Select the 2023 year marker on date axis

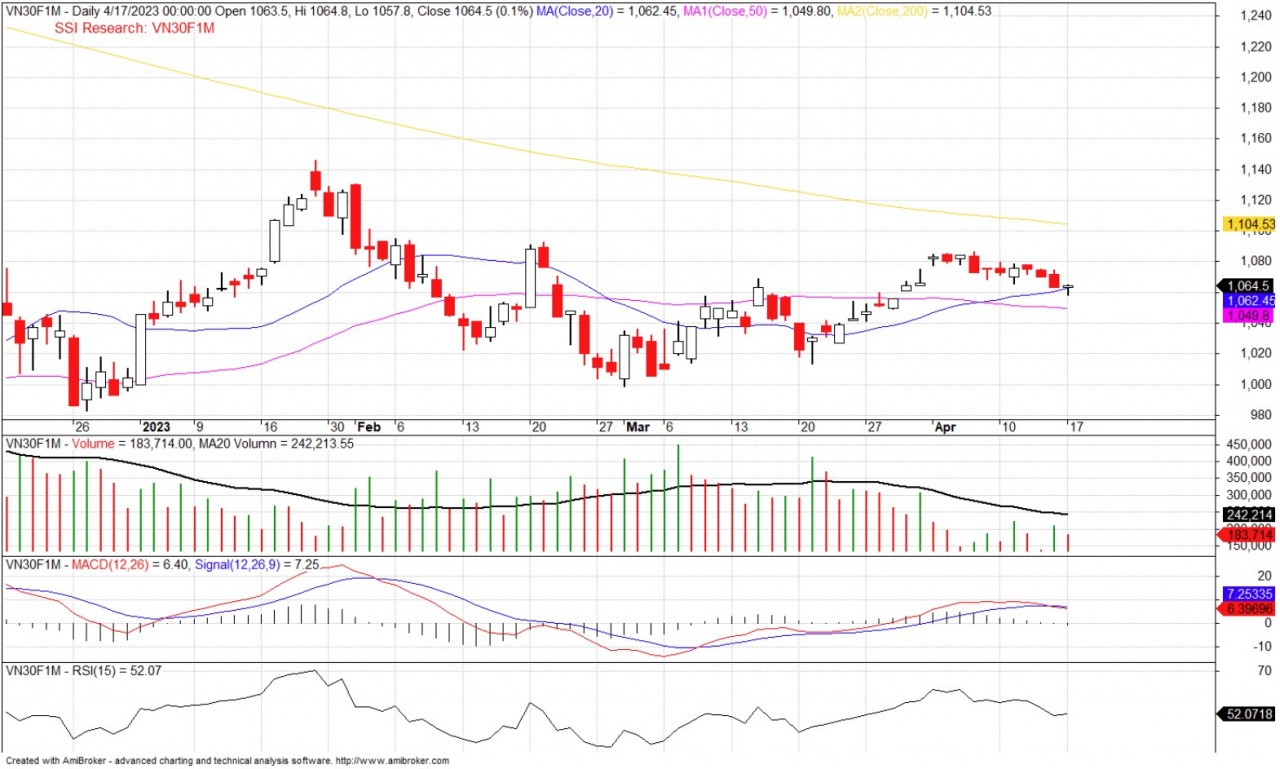158,426
